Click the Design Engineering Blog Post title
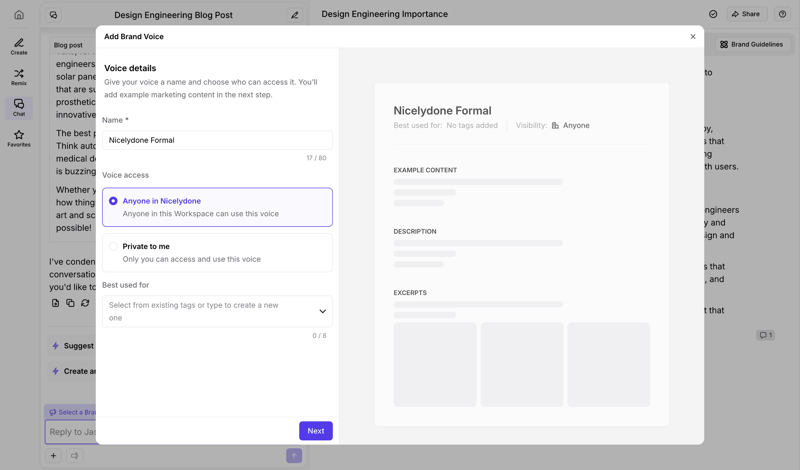Image resolution: width=800 pixels, height=470 pixels. (x=173, y=15)
